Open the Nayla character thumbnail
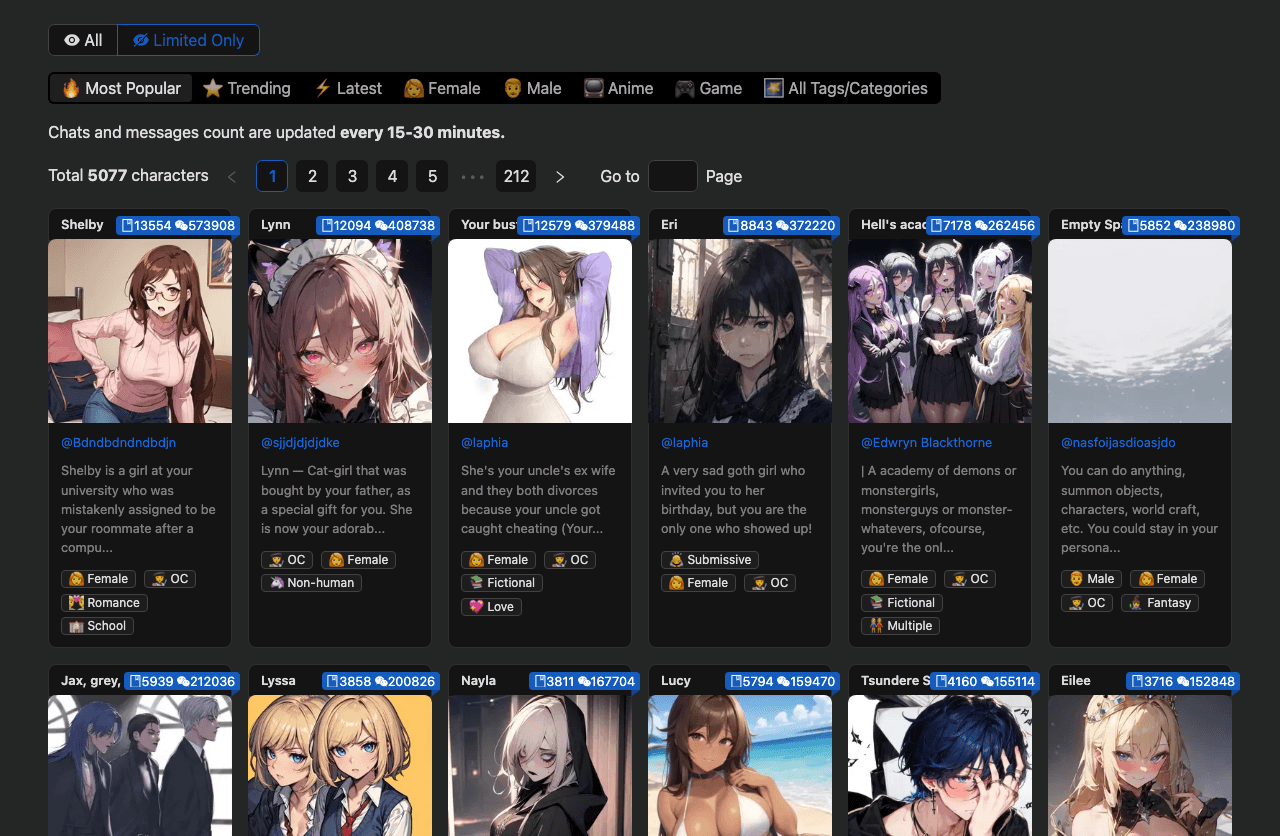1280x836 pixels. tap(540, 765)
